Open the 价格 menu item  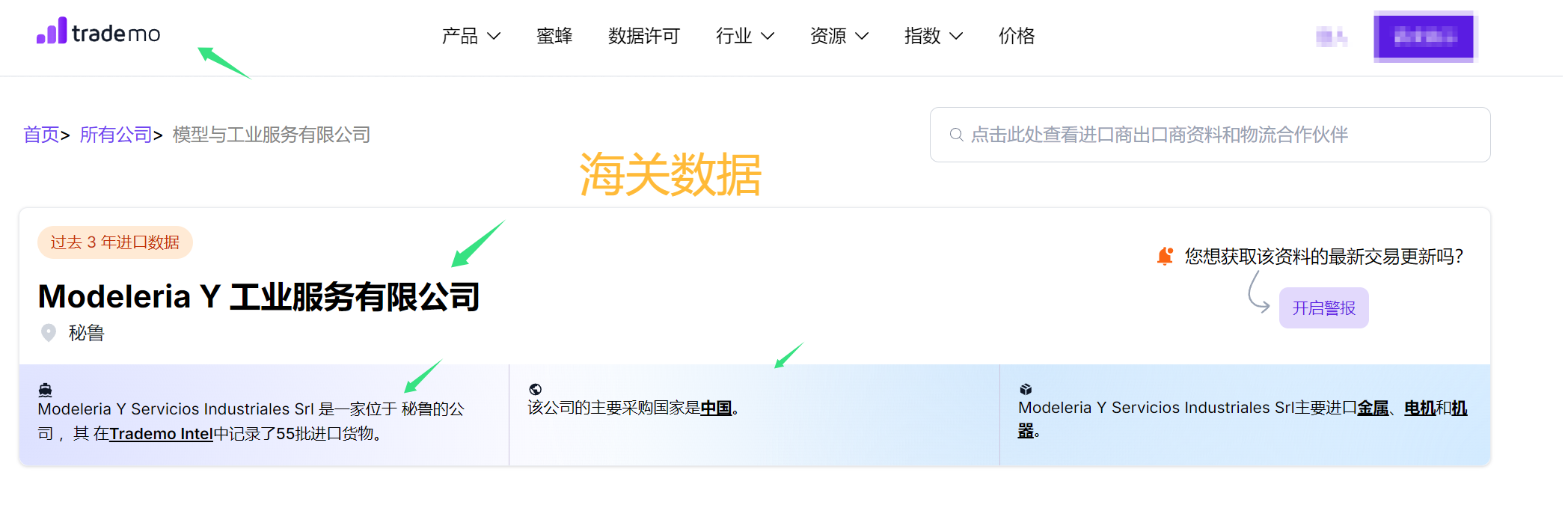1017,36
